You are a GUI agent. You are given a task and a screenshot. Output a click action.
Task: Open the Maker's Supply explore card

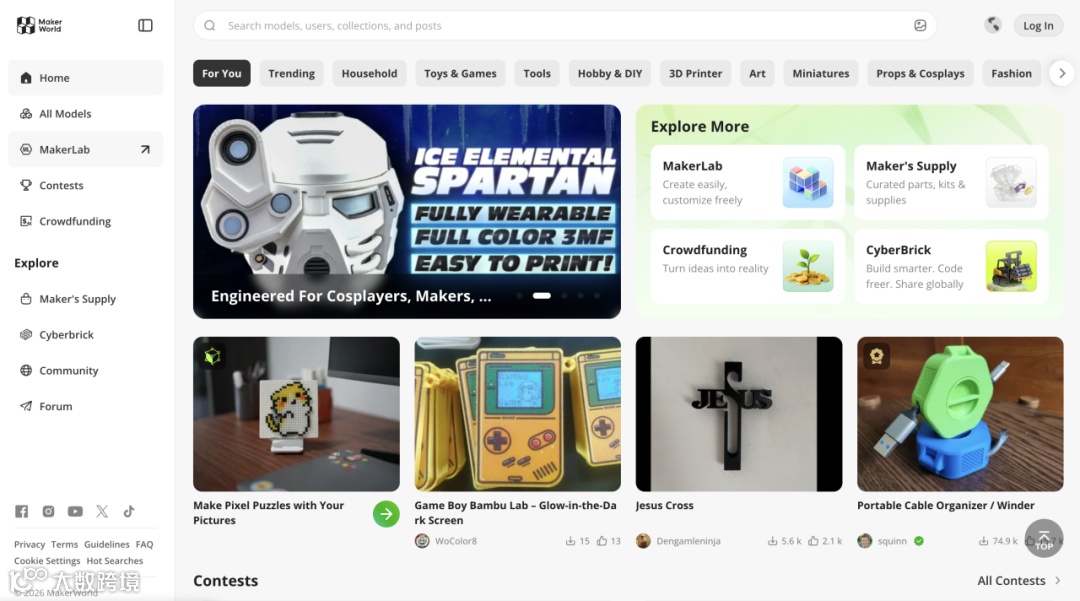(x=951, y=182)
